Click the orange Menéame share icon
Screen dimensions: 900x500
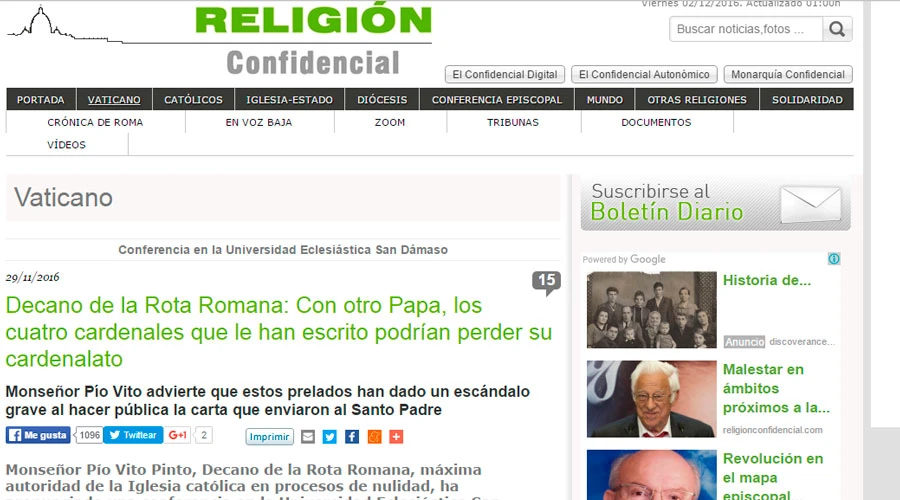(374, 436)
